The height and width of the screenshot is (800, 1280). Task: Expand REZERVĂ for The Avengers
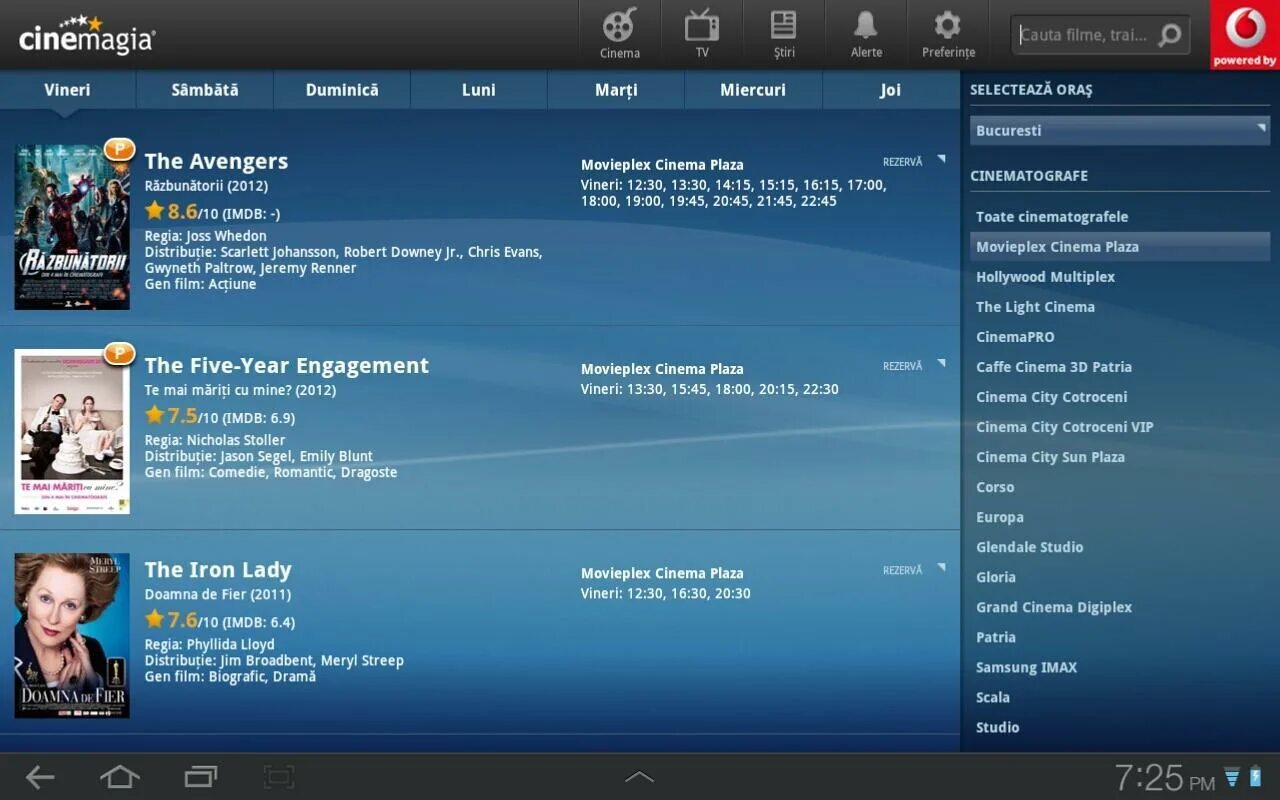point(914,161)
